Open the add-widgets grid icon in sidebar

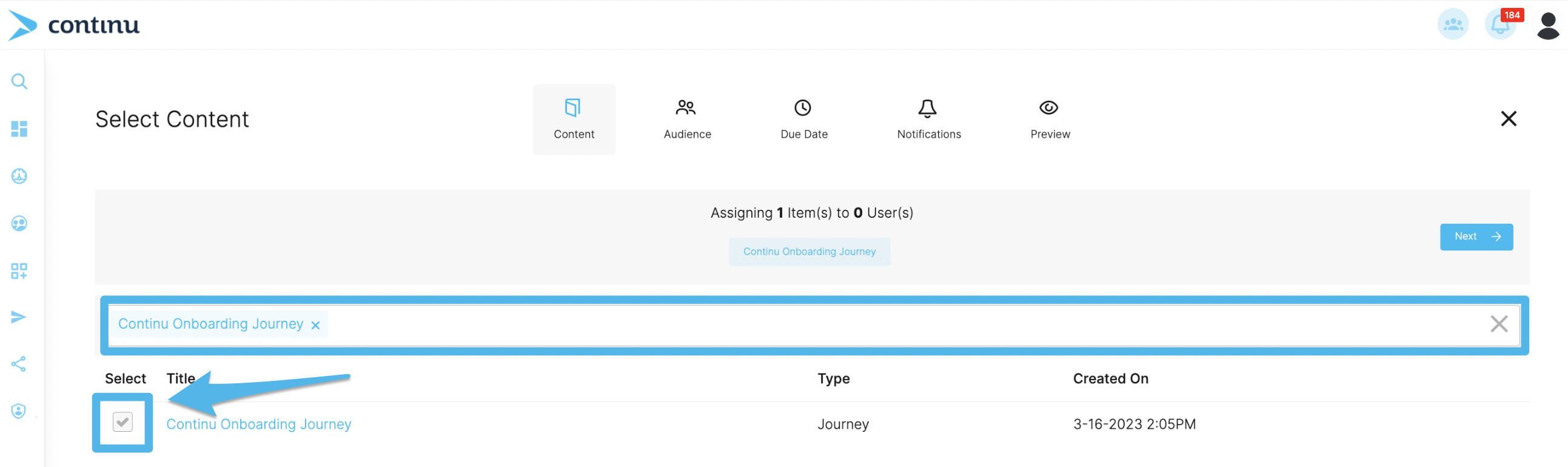coord(19,271)
